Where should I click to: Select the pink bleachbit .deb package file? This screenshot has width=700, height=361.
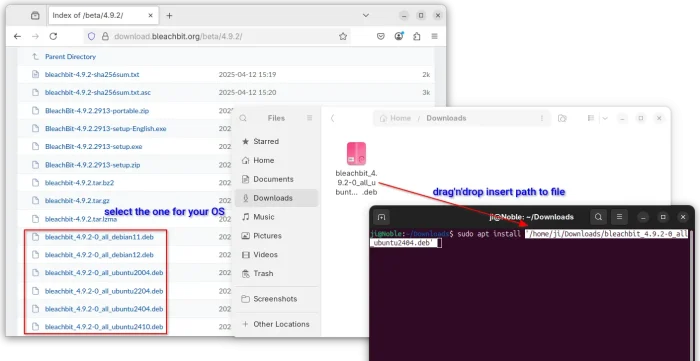tap(356, 154)
